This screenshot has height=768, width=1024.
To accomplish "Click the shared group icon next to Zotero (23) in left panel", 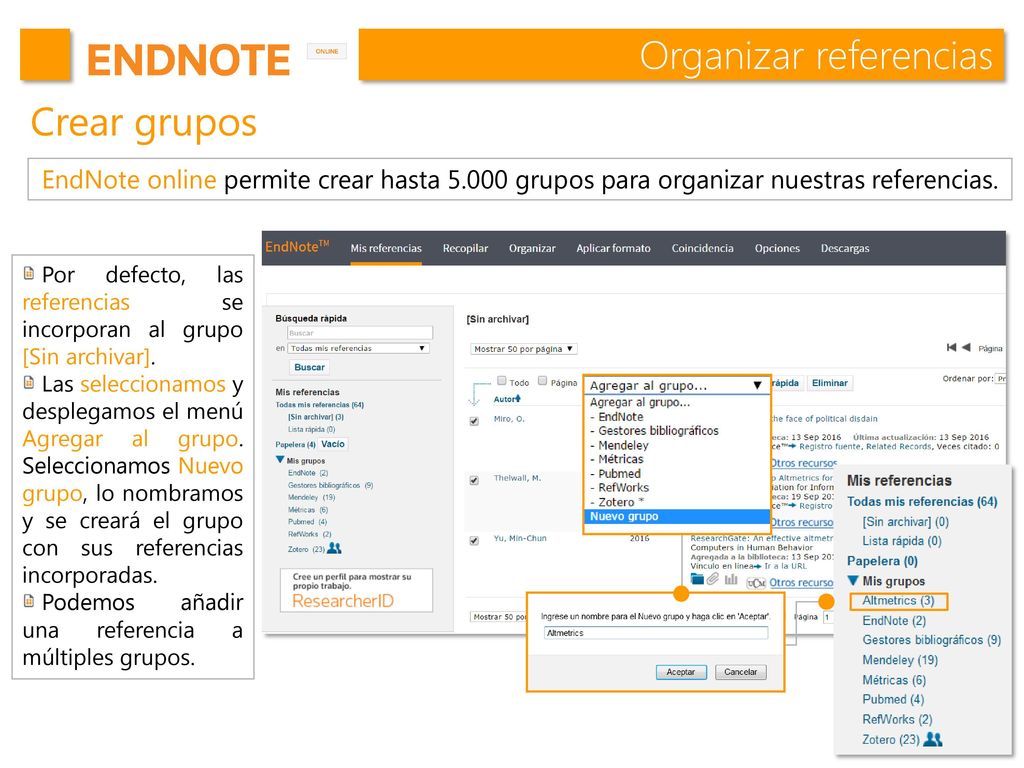I will click(x=334, y=549).
